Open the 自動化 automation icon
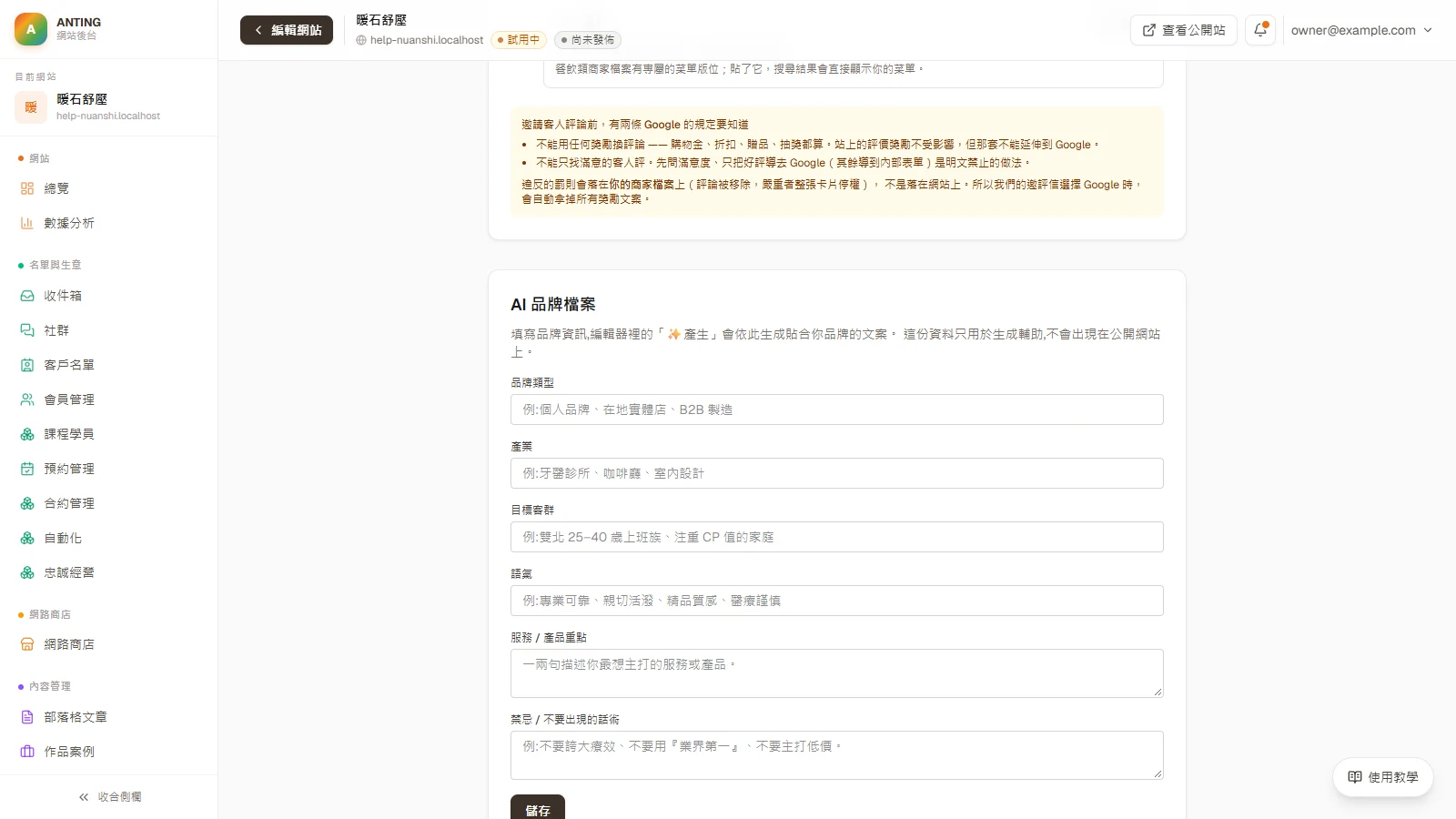Viewport: 1456px width, 819px height. 27,538
